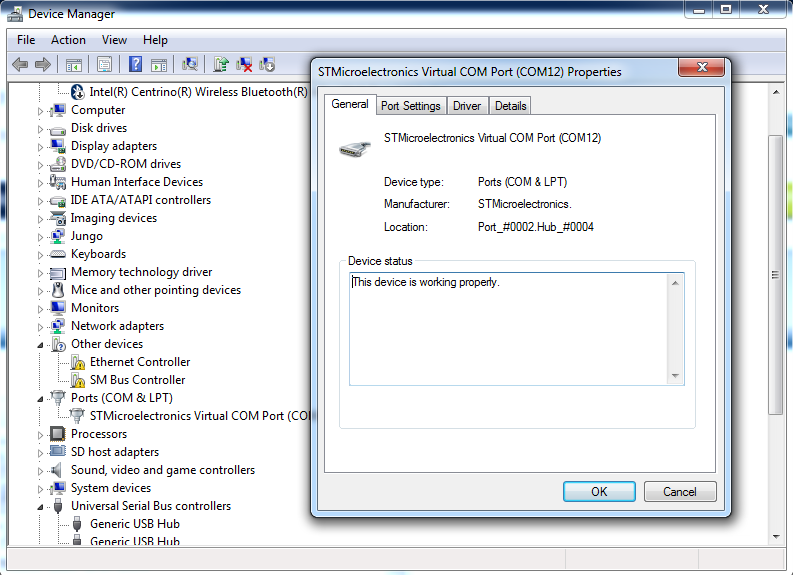This screenshot has height=575, width=793.
Task: Open the Help menu
Action: click(x=155, y=40)
